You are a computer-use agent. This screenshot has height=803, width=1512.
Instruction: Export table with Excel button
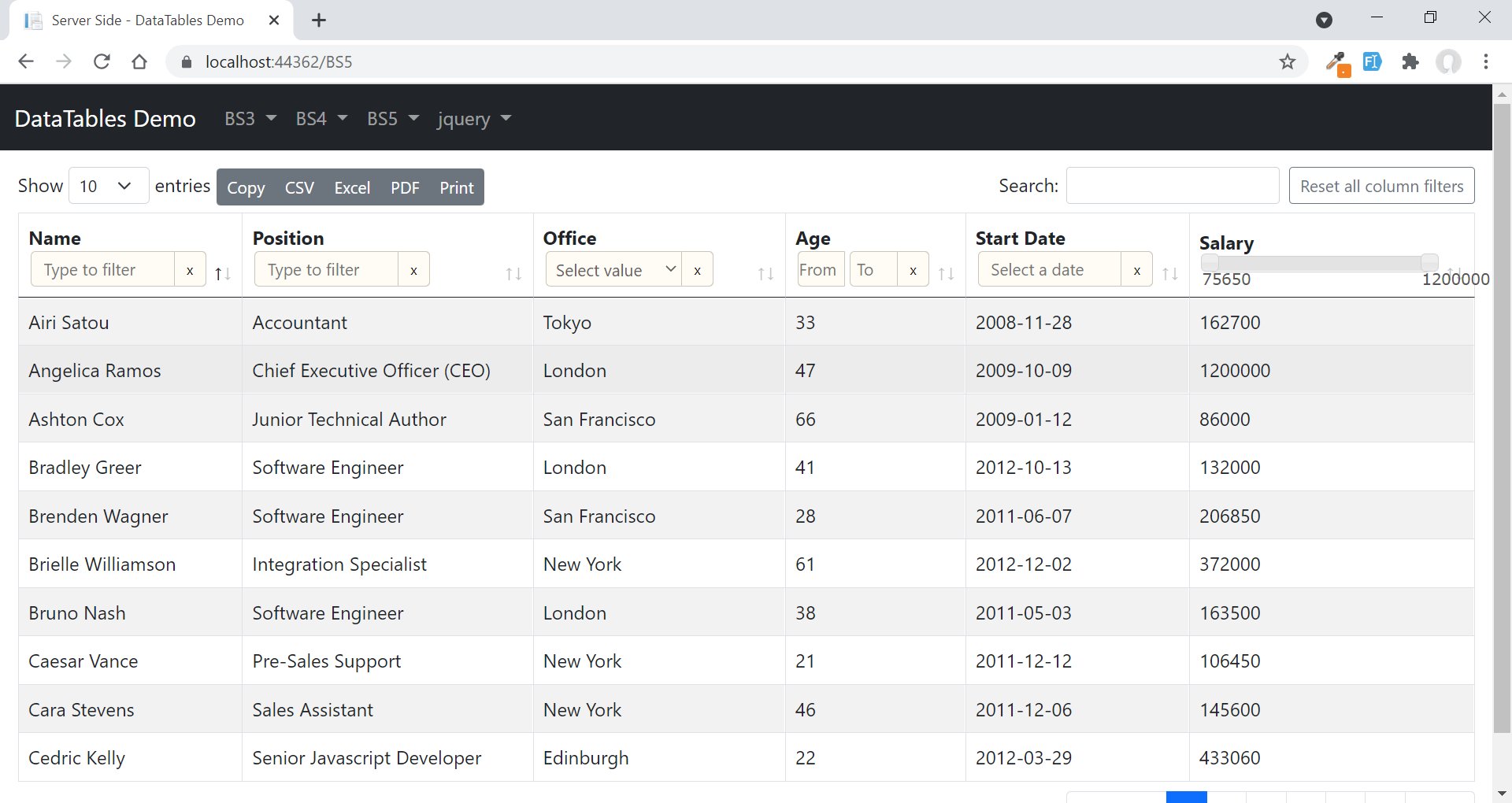(x=352, y=187)
